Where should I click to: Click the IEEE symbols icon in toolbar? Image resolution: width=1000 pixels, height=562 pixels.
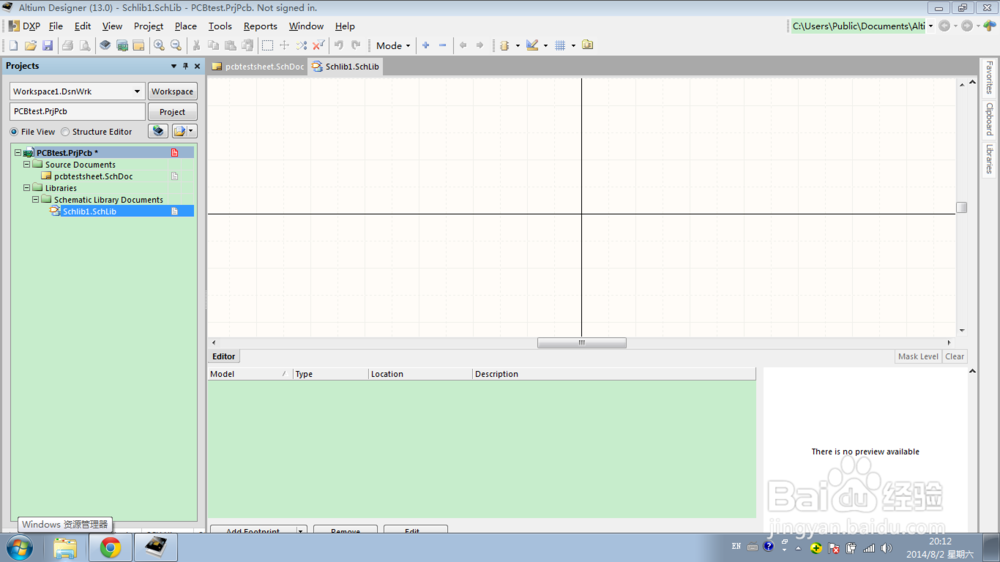[504, 45]
